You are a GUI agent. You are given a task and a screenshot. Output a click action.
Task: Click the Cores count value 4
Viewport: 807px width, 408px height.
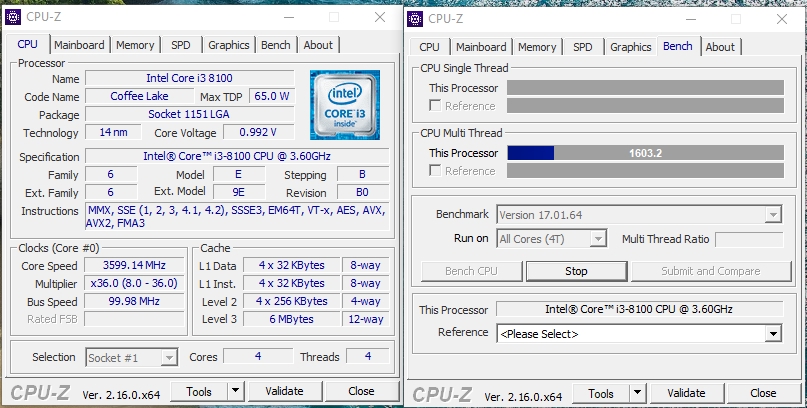click(258, 356)
